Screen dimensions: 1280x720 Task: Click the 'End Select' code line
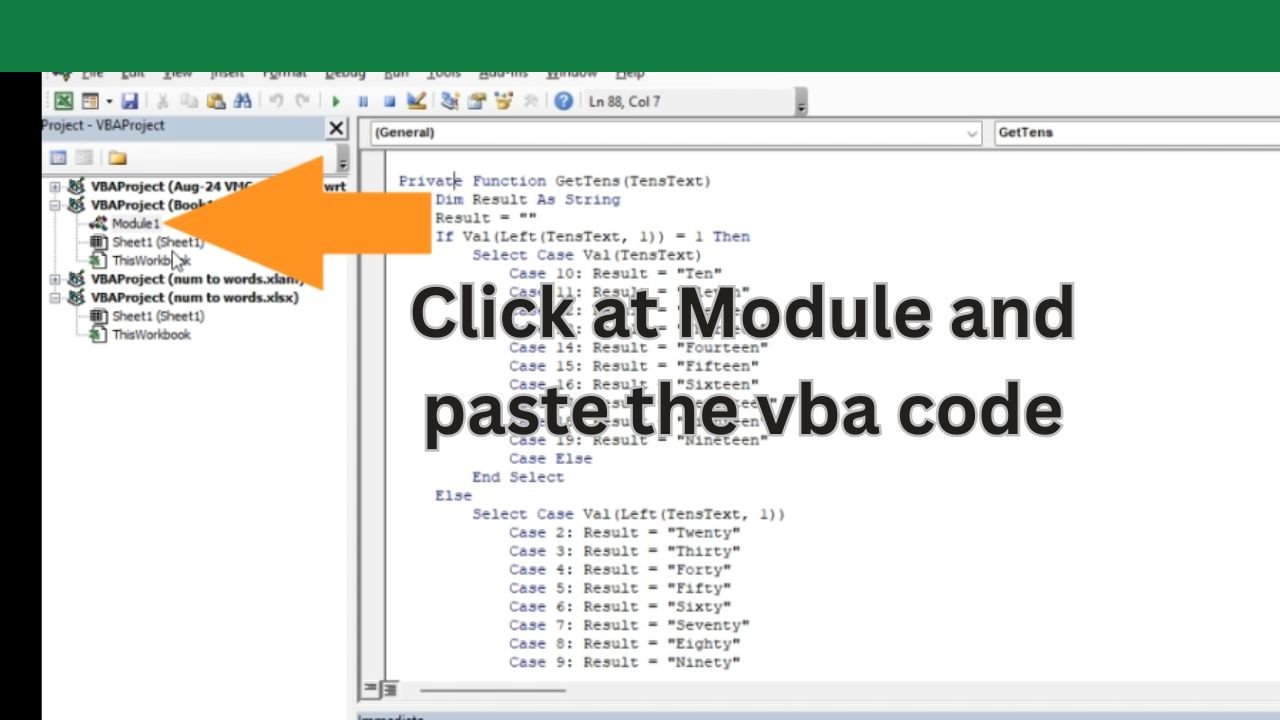518,477
